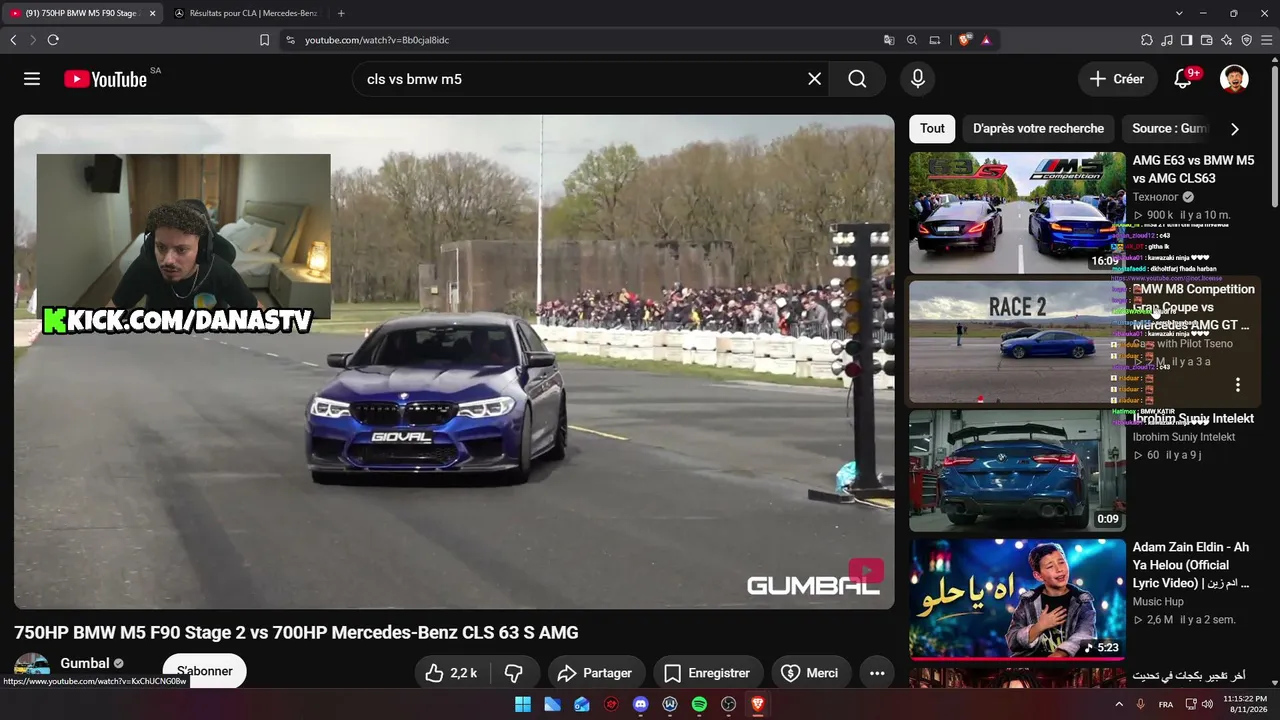The image size is (1280, 720).
Task: Click the browser address bar URL
Action: (377, 40)
